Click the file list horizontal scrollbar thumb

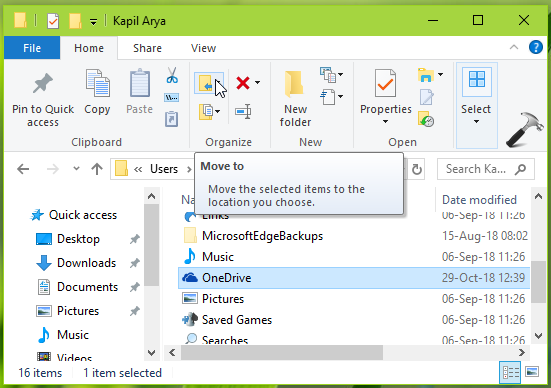(x=282, y=353)
